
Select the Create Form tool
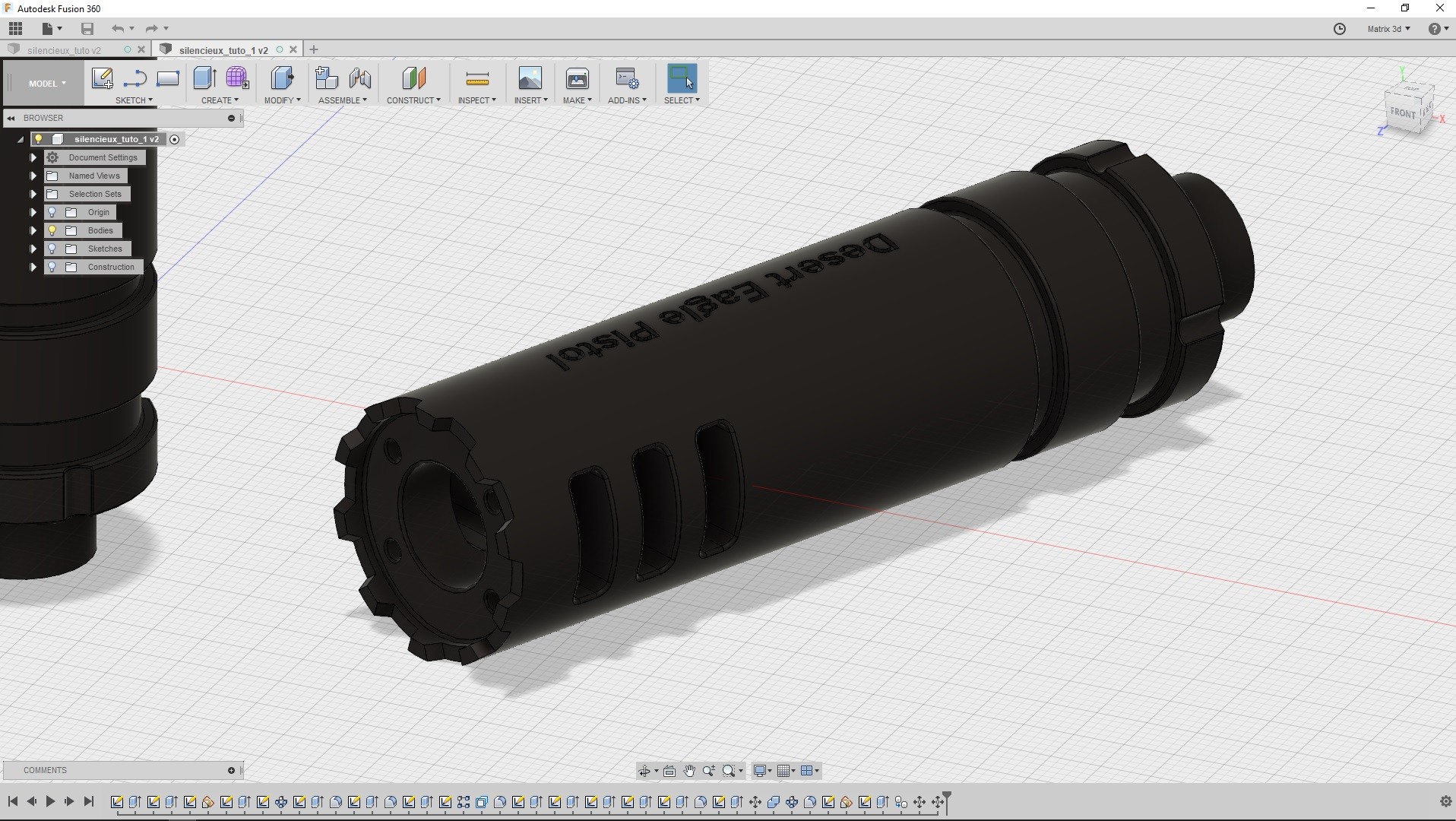pyautogui.click(x=237, y=78)
